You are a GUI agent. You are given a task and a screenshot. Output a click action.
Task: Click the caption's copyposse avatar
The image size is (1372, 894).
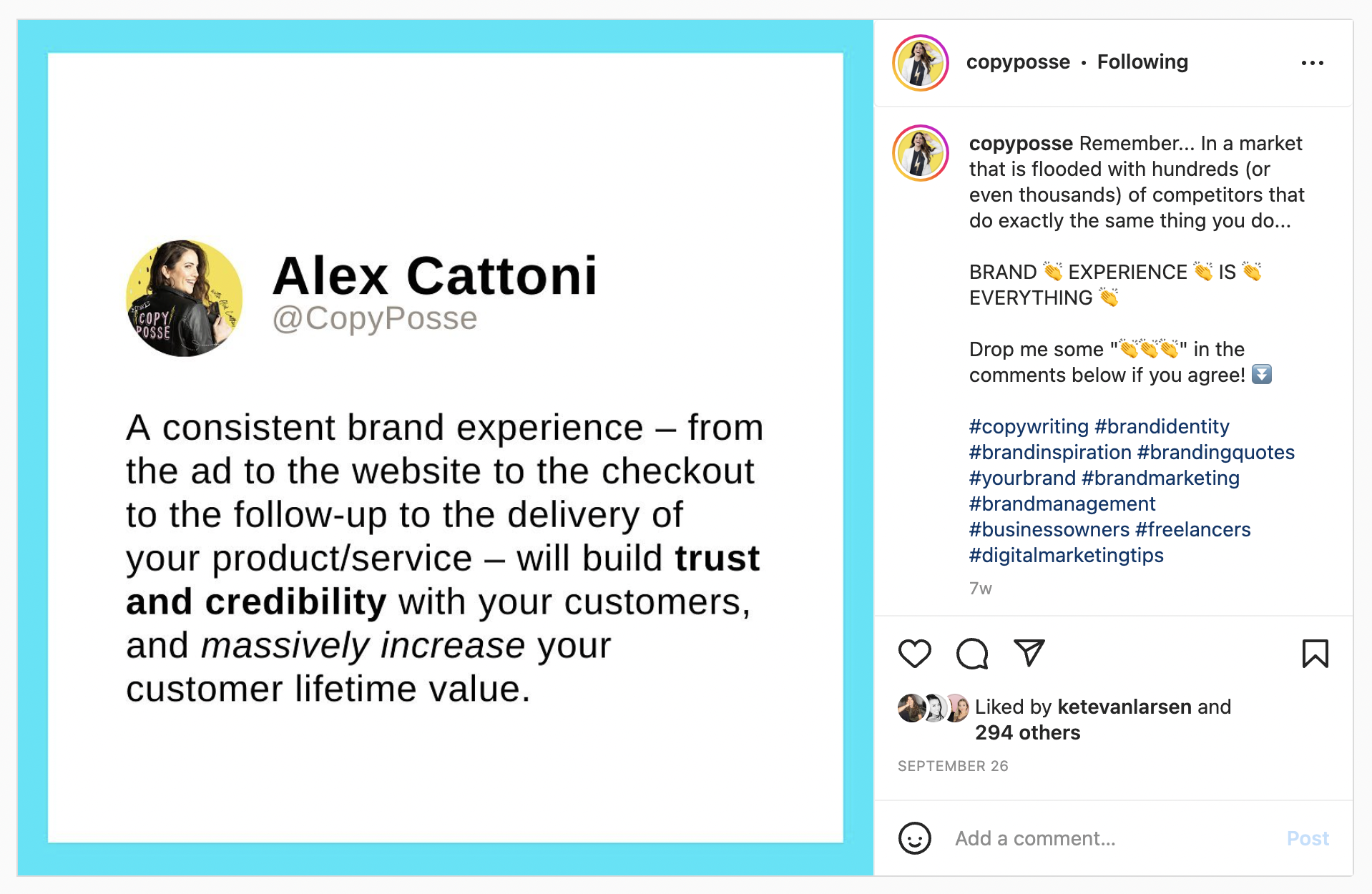tap(920, 153)
